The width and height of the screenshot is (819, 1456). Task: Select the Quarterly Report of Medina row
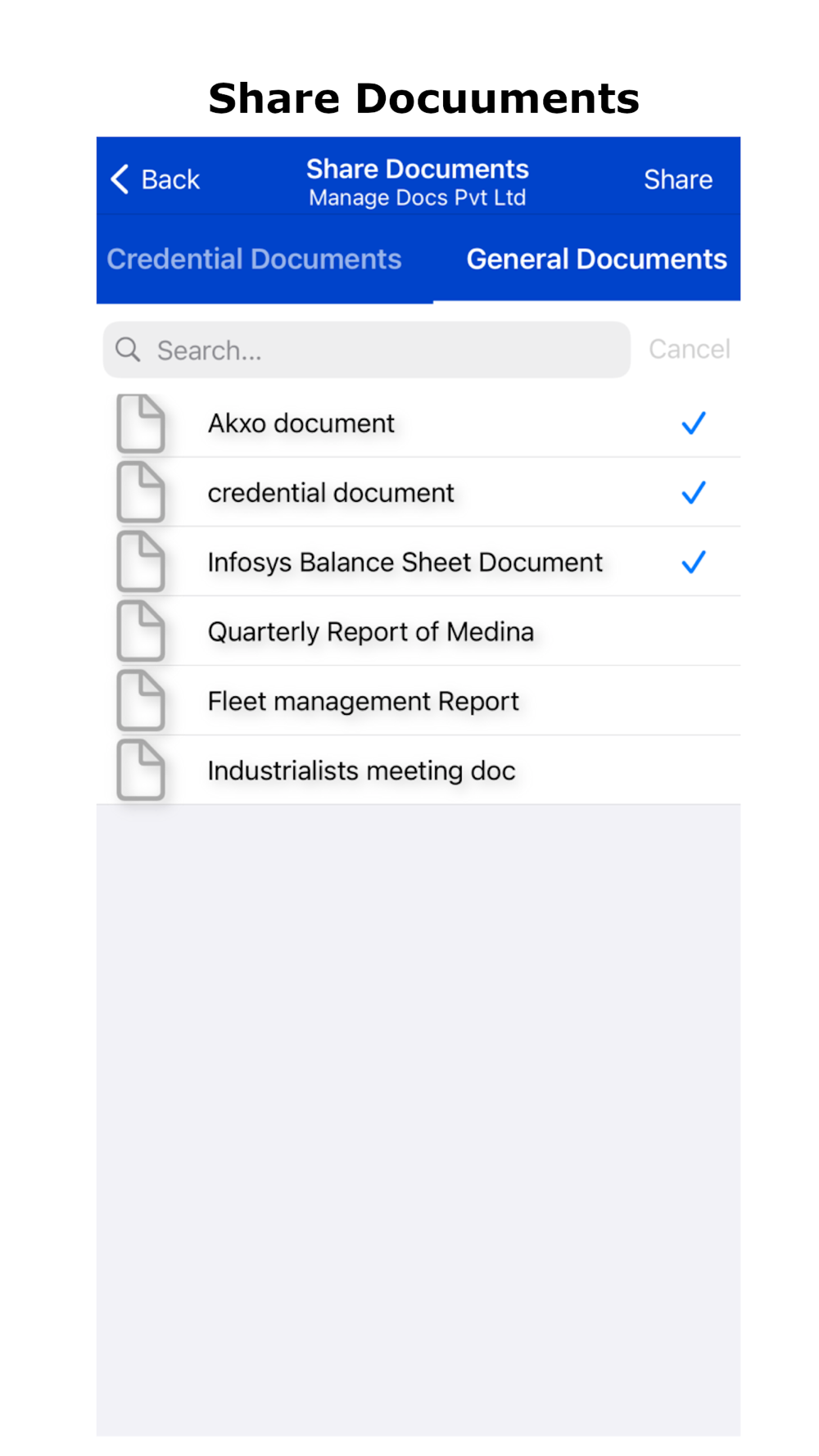[419, 631]
